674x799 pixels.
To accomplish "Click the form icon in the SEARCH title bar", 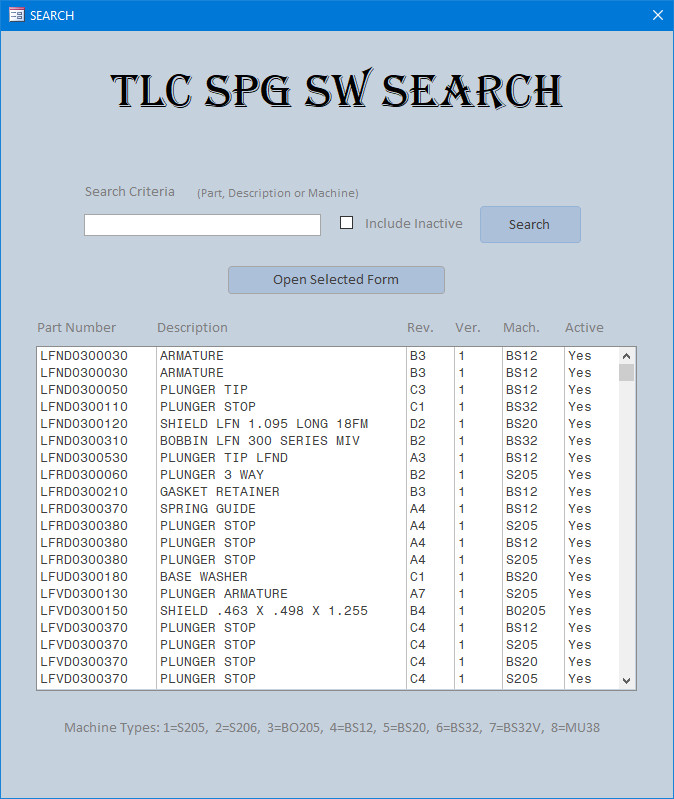I will (x=16, y=15).
